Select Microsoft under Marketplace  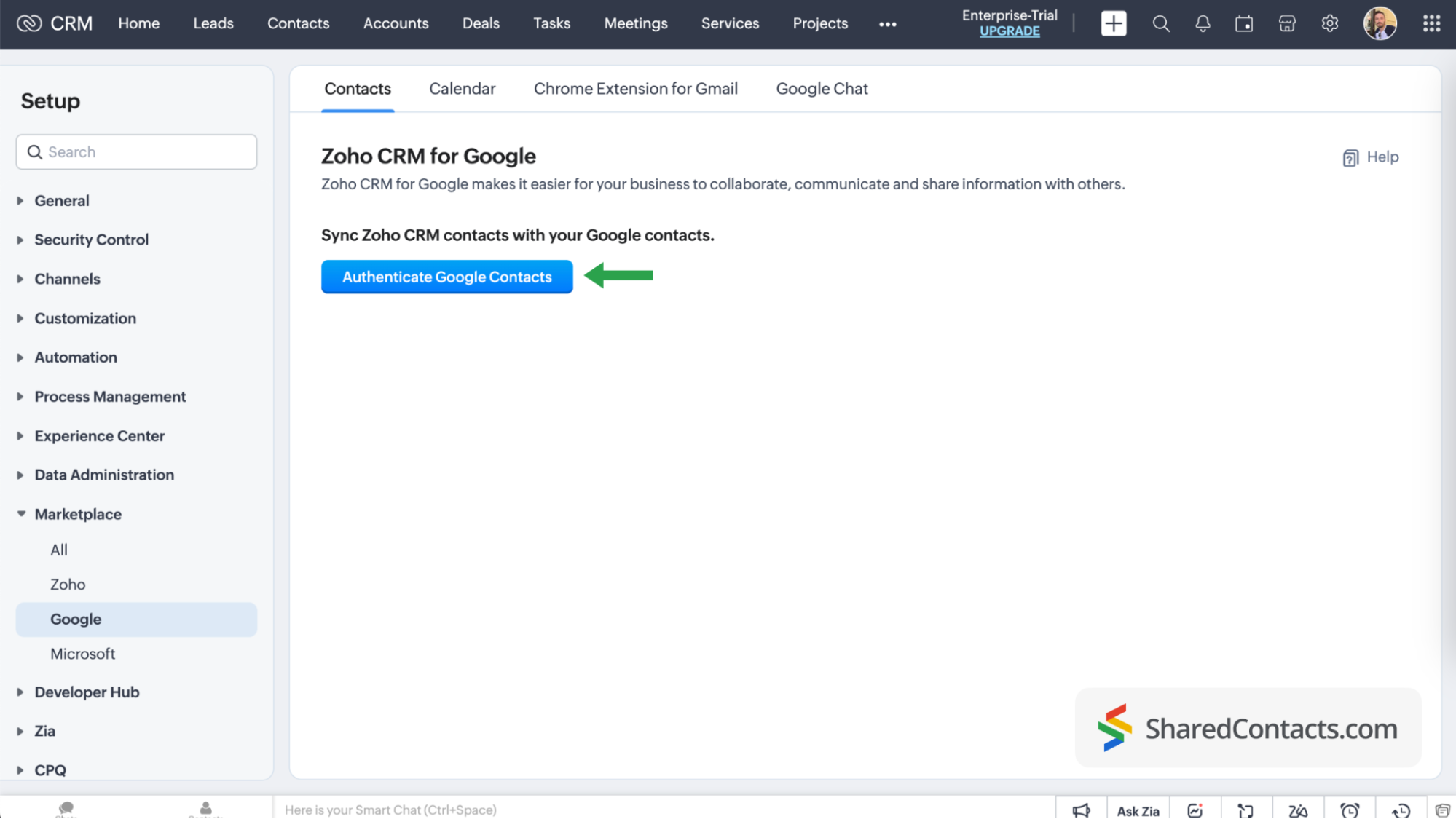pyautogui.click(x=82, y=654)
